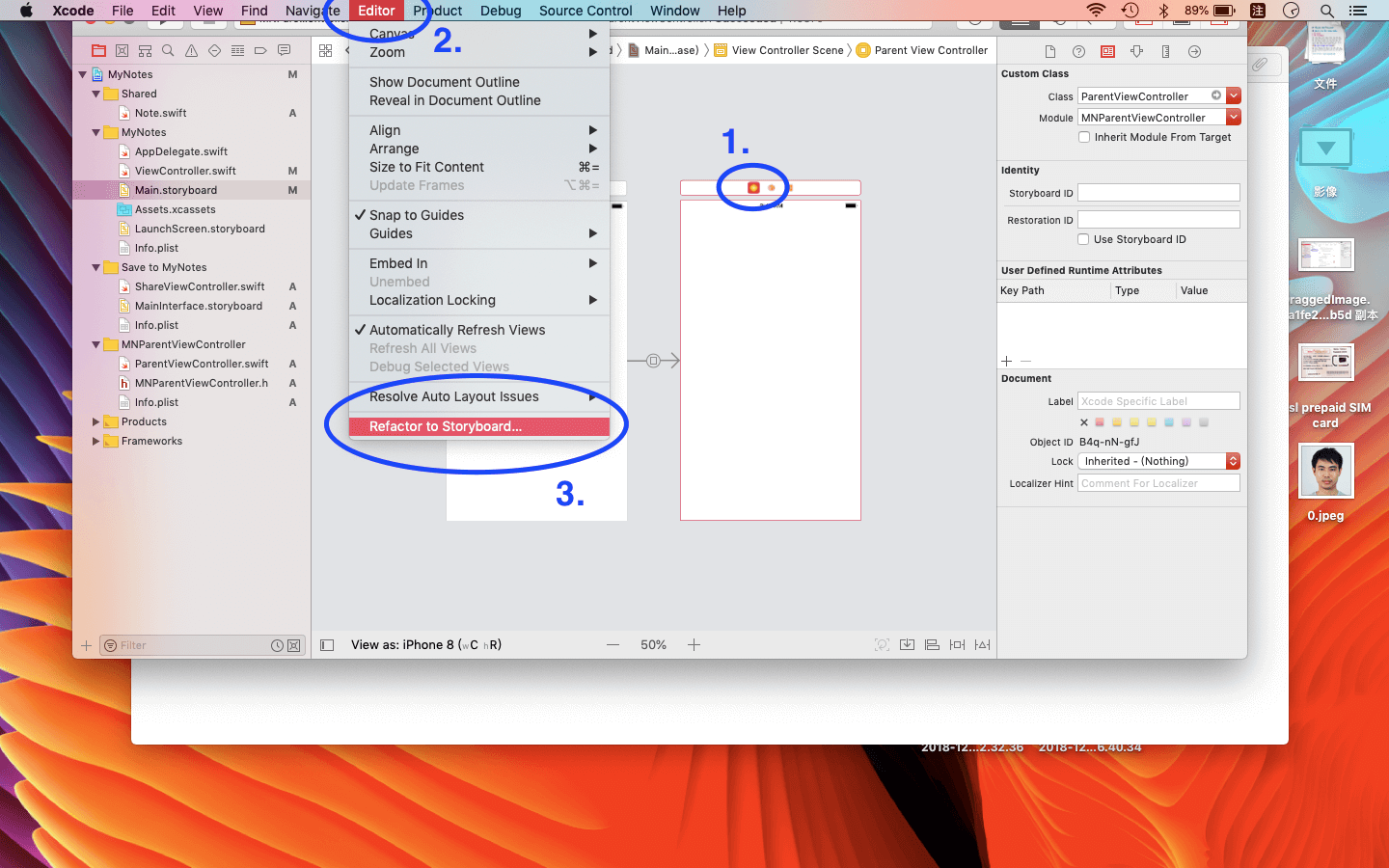Viewport: 1389px width, 868px height.
Task: Open Spotlight search in menu bar
Action: tap(1327, 11)
